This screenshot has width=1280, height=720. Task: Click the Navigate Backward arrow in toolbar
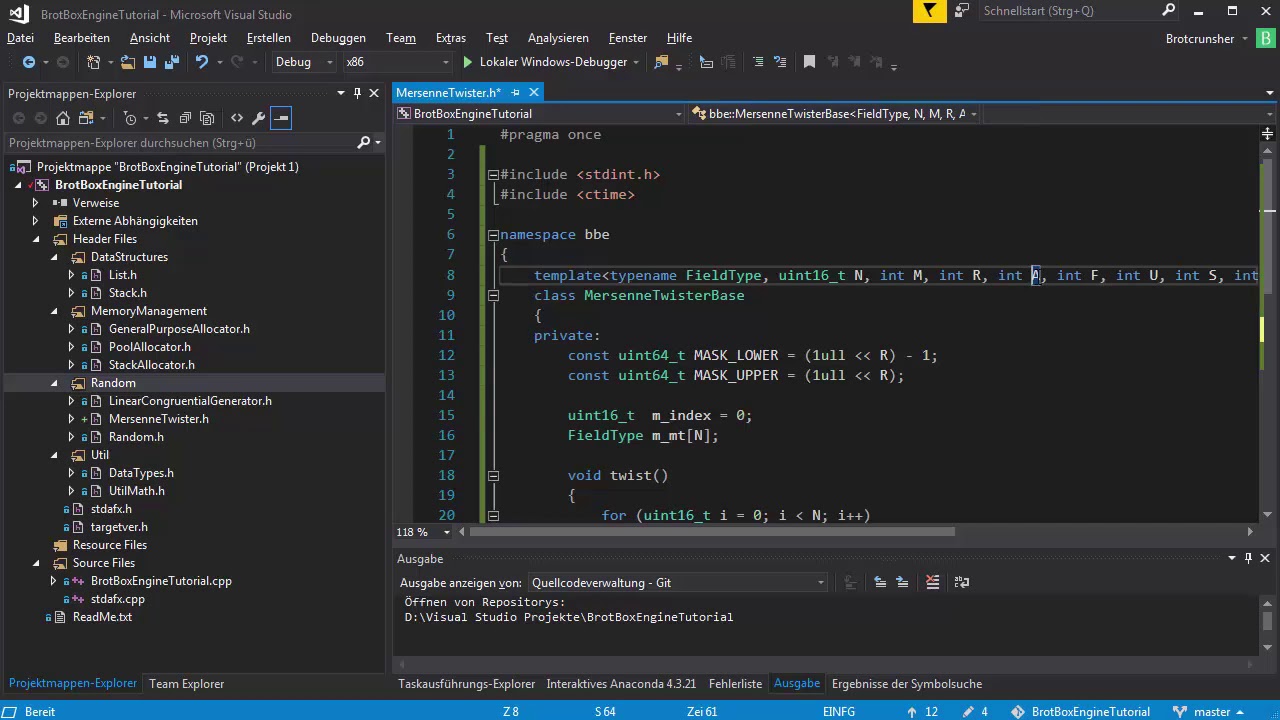pos(28,62)
